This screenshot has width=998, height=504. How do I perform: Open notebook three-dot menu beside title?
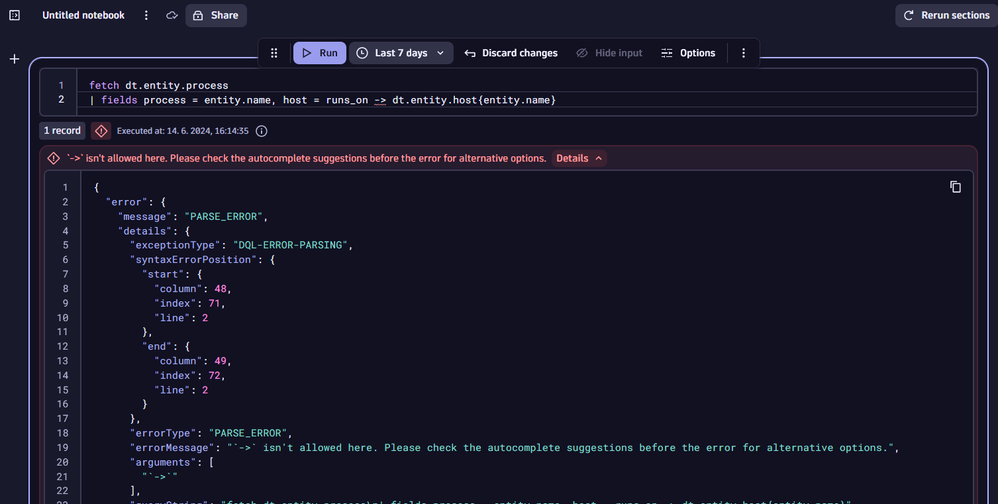point(146,15)
